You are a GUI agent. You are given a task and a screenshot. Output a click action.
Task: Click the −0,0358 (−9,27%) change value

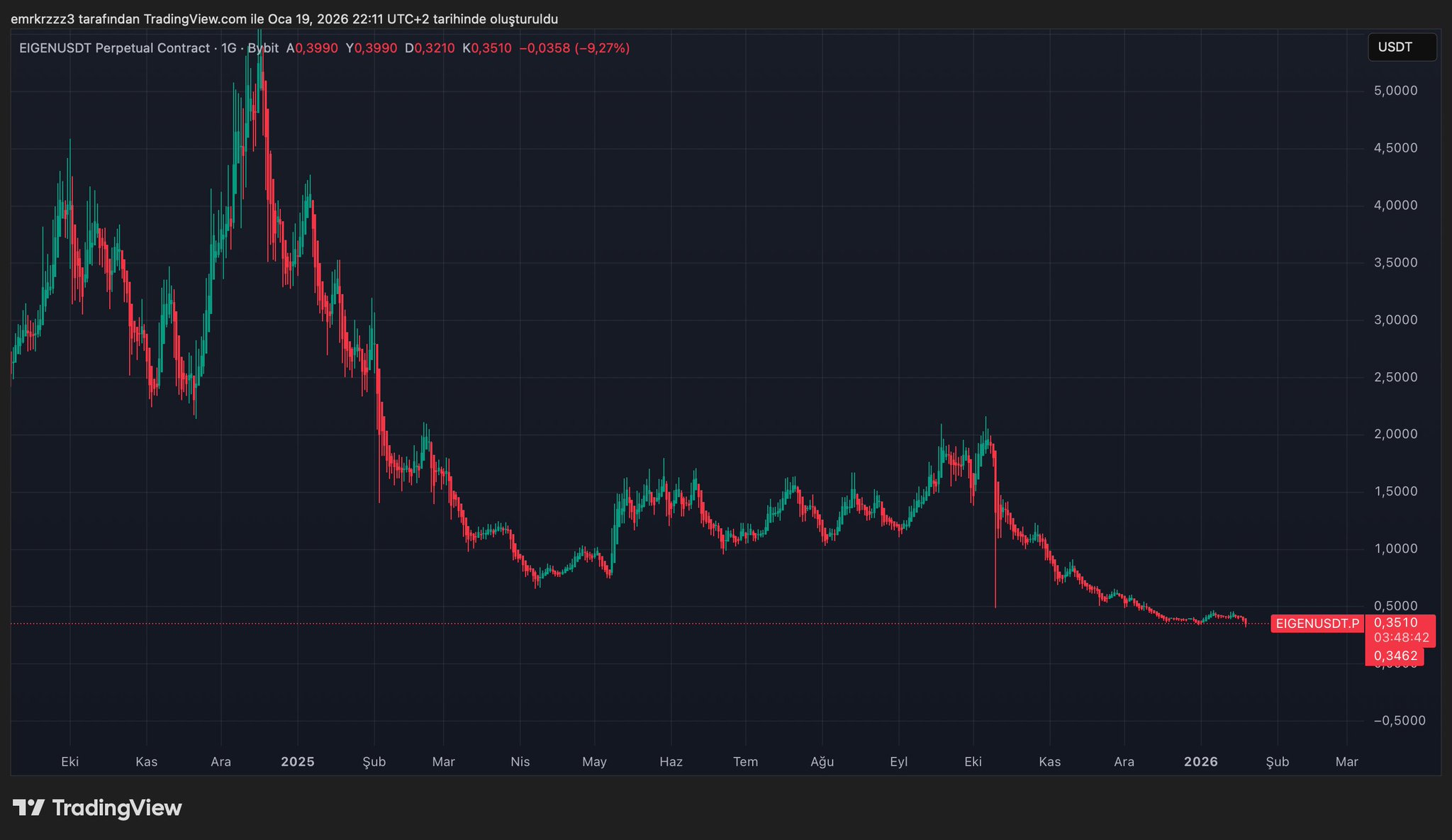point(574,48)
